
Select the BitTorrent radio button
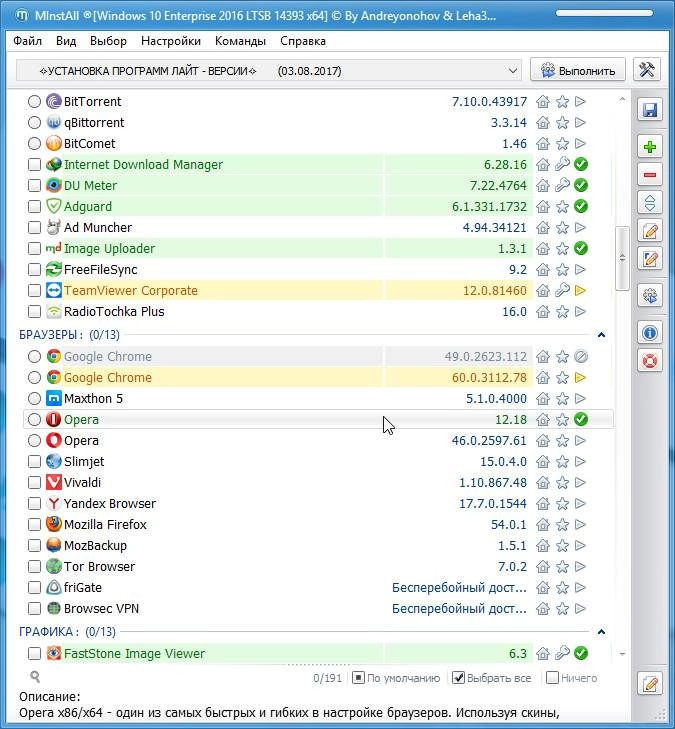pyautogui.click(x=34, y=101)
